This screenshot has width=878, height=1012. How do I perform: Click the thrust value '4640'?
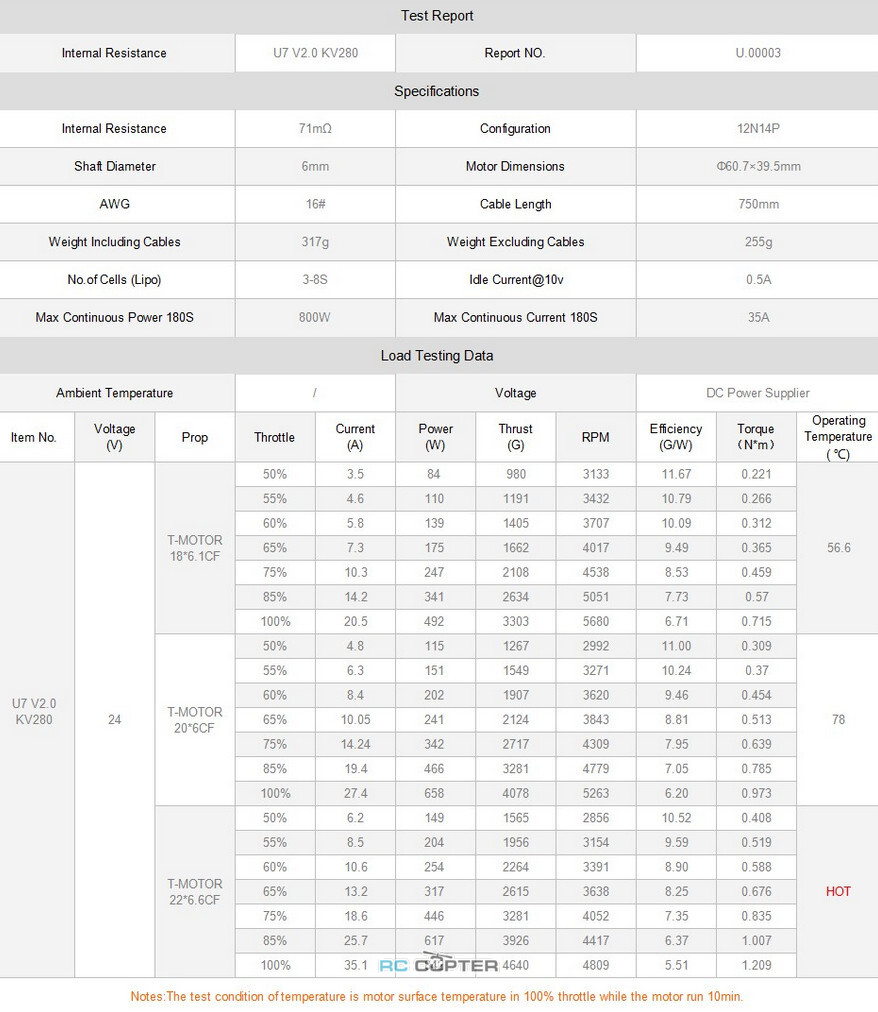coord(516,965)
